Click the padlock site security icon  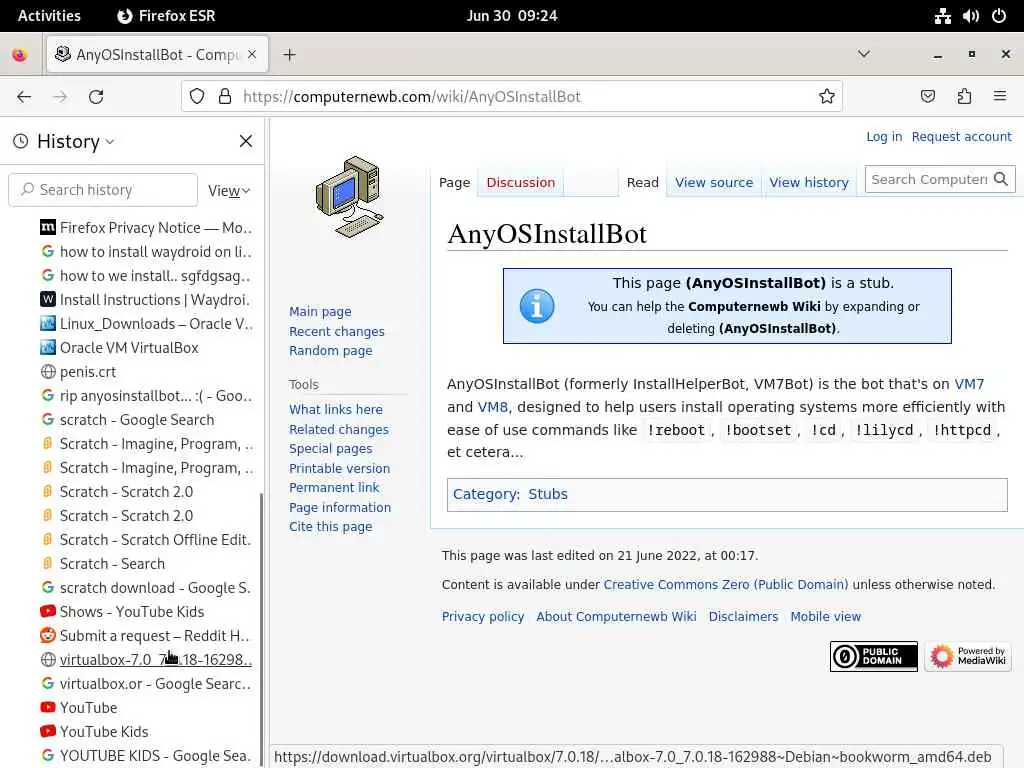[x=225, y=97]
